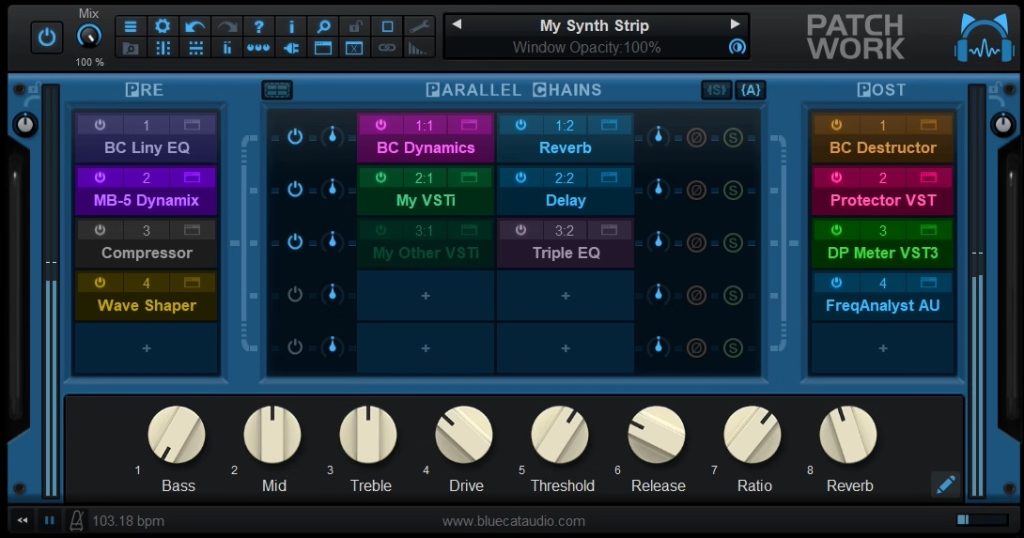Click the metronome icon next to bpm
The image size is (1024, 538).
(76, 520)
